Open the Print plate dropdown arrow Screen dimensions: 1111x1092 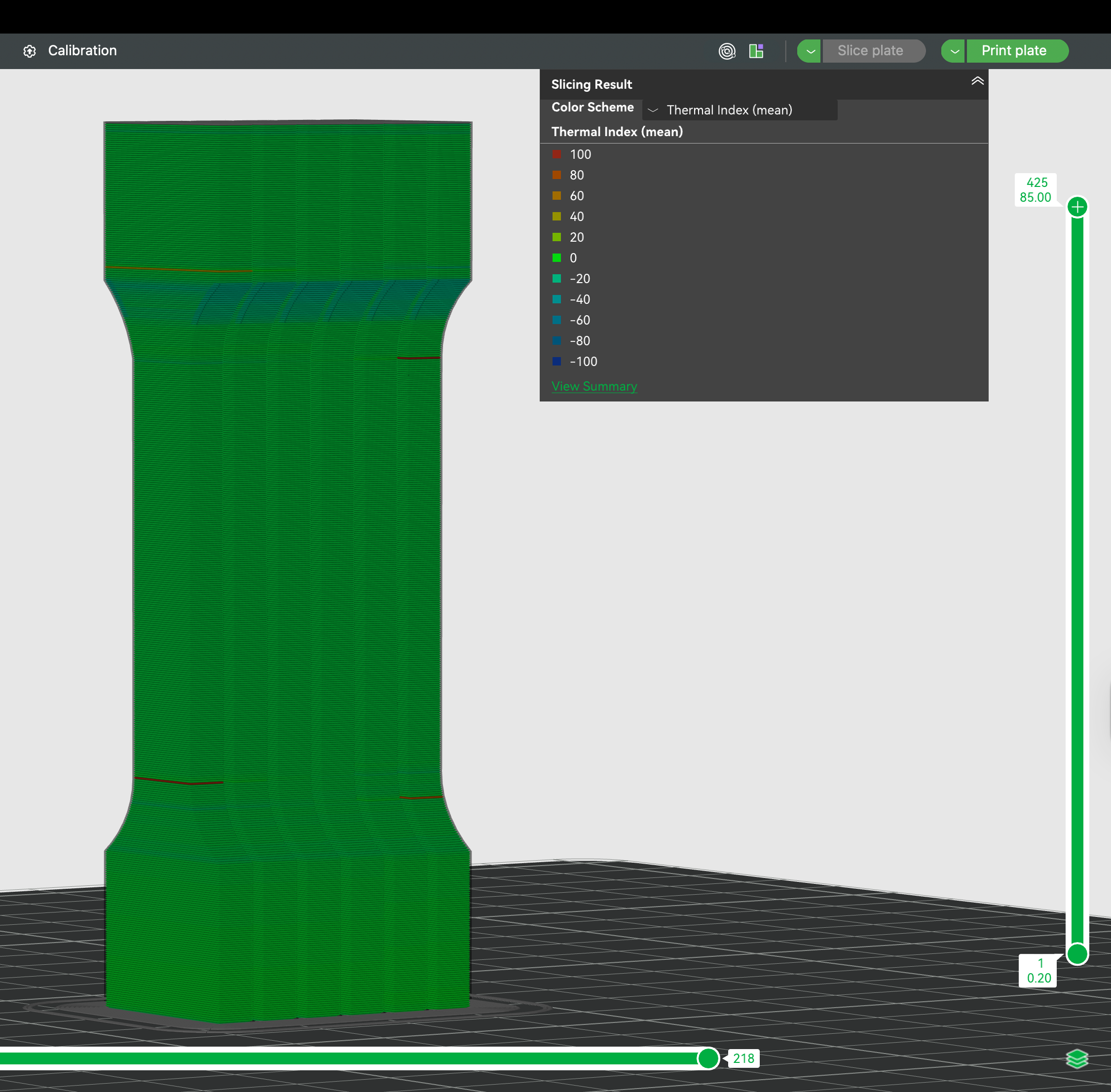tap(953, 51)
